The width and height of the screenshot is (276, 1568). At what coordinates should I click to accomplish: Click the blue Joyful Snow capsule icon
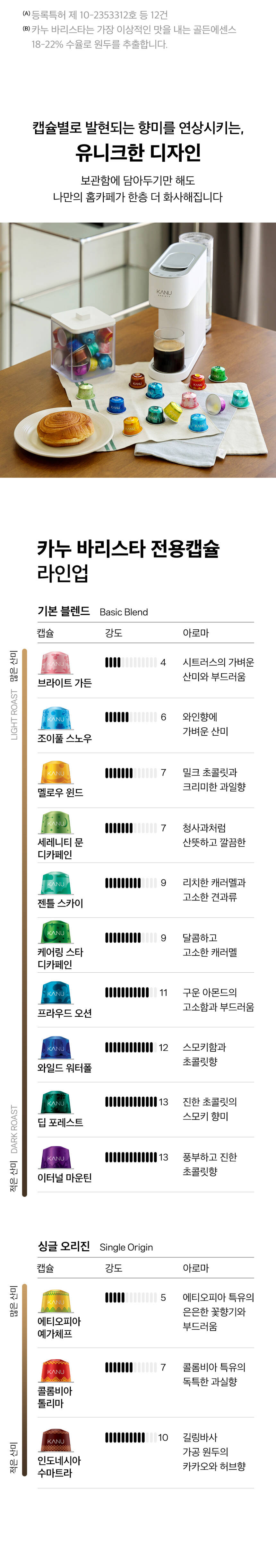[55, 718]
